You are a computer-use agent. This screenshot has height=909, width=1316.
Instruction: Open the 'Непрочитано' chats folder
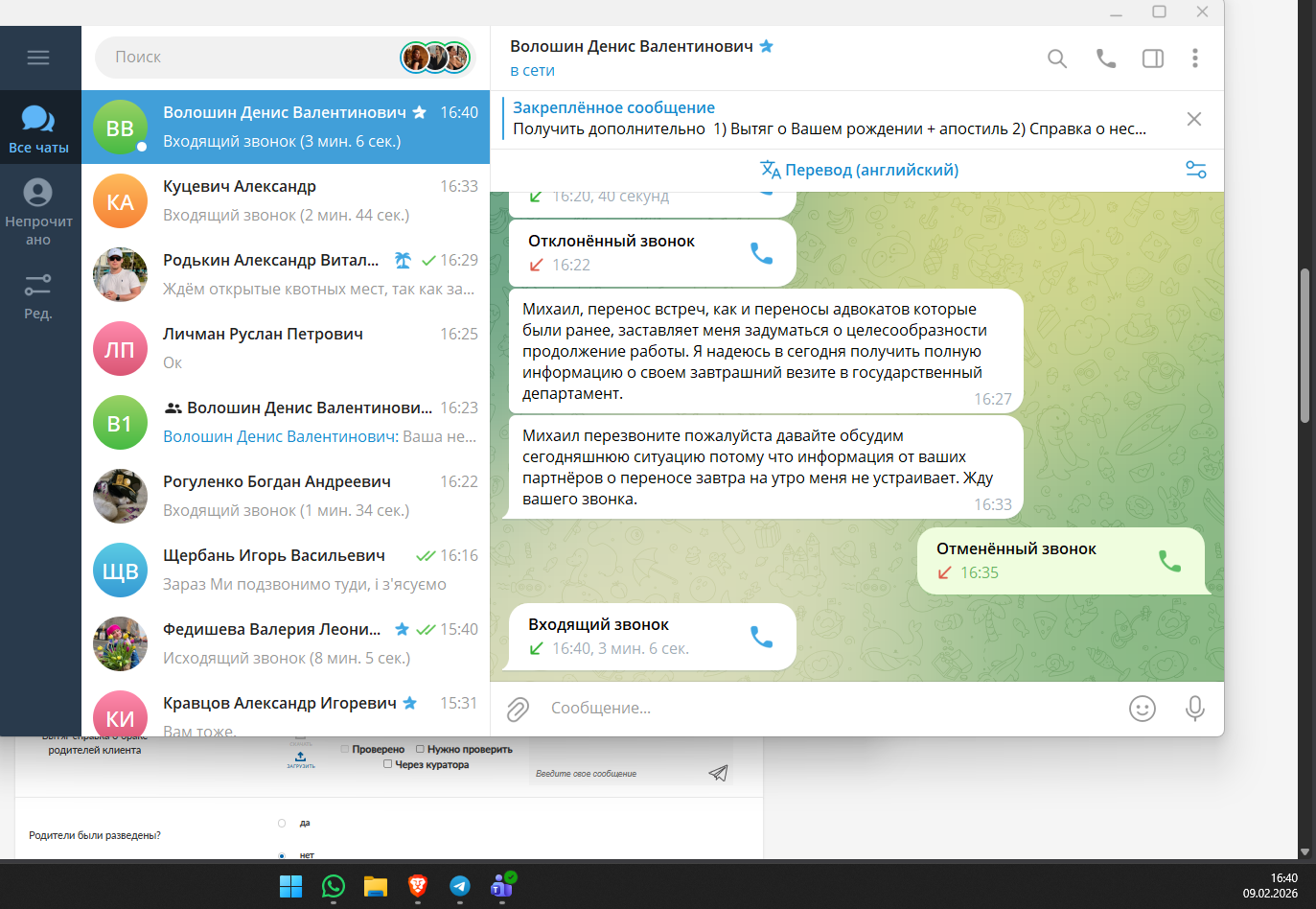tap(38, 212)
